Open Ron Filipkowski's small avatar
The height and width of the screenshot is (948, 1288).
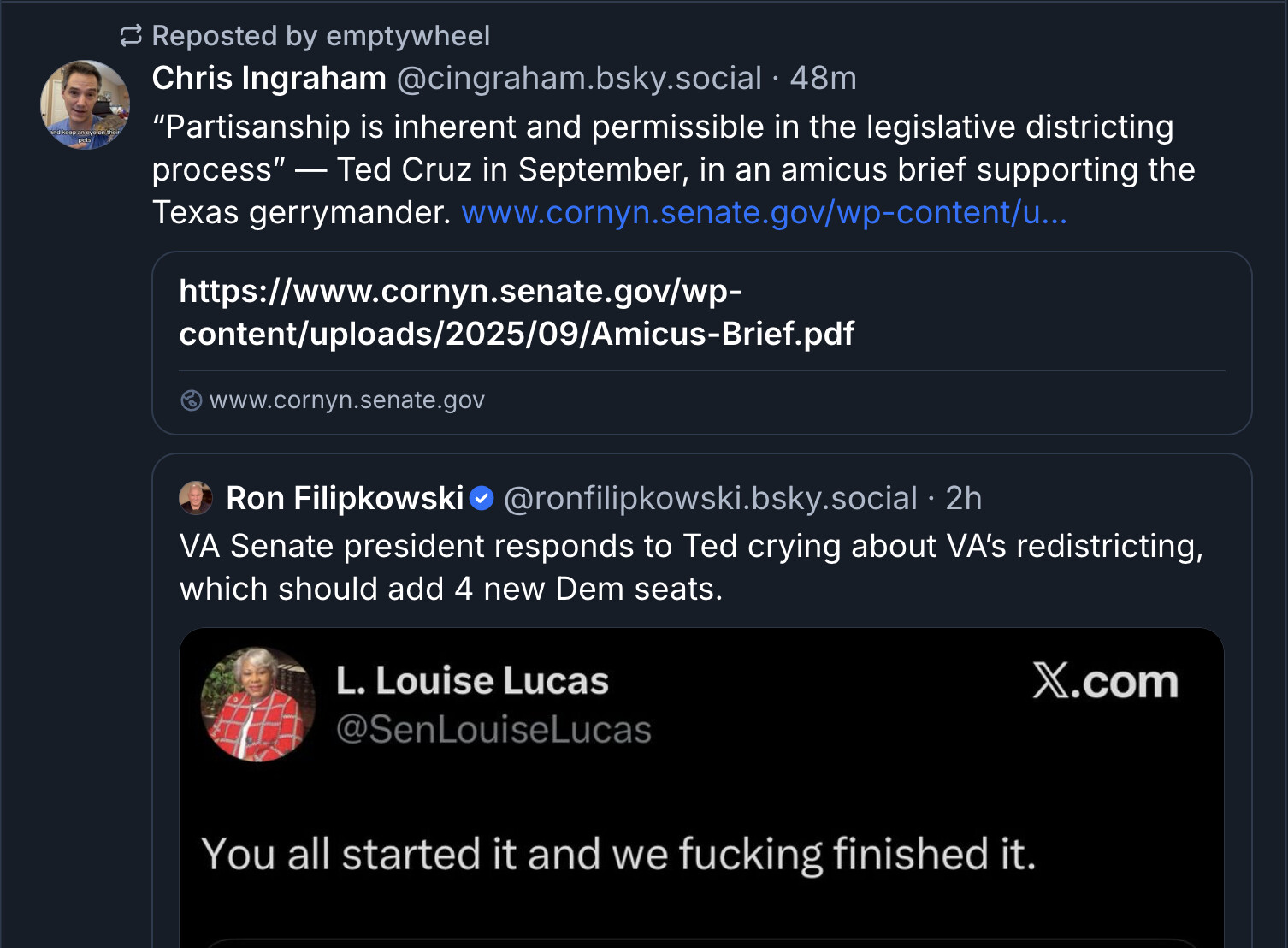(196, 498)
